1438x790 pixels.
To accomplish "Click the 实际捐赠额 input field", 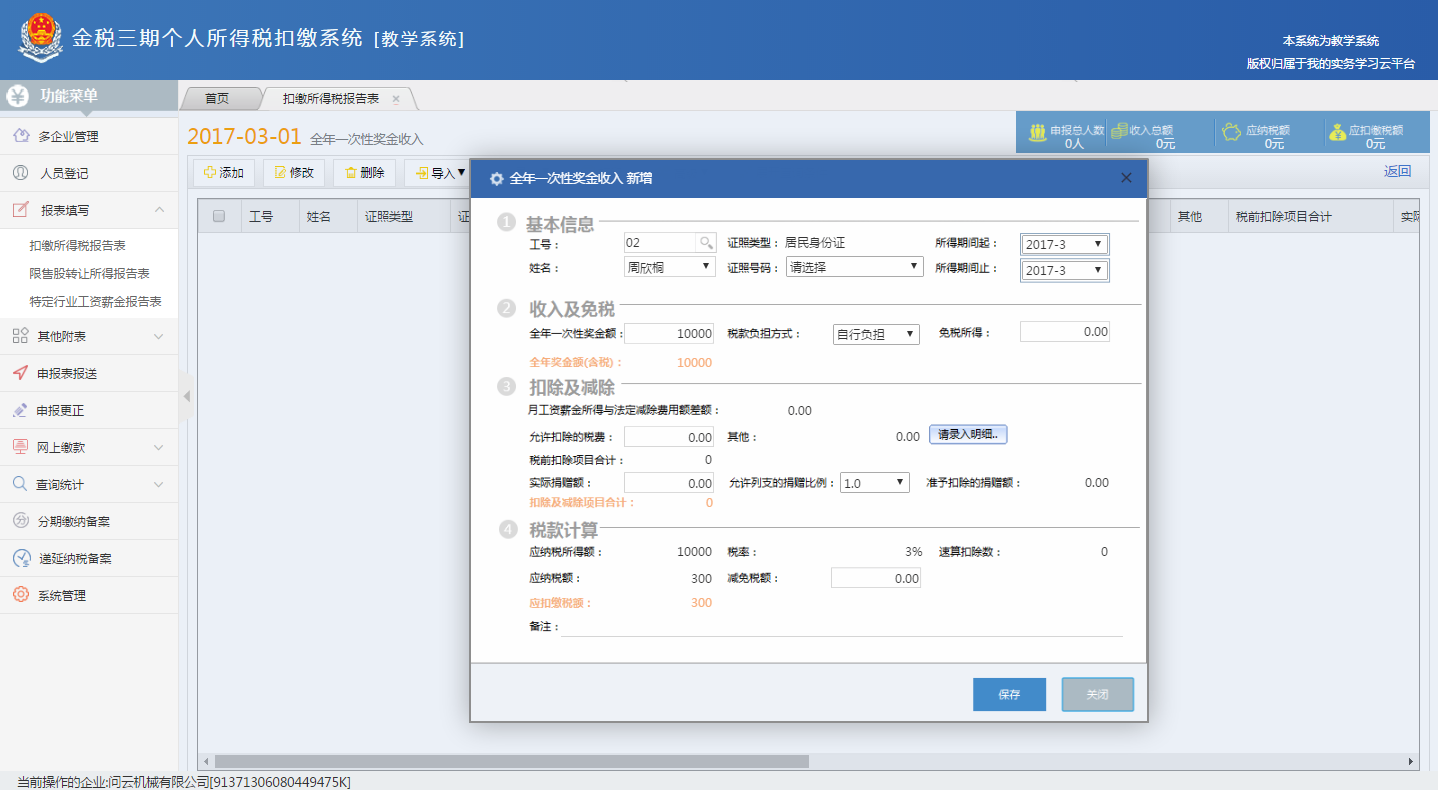I will [669, 483].
